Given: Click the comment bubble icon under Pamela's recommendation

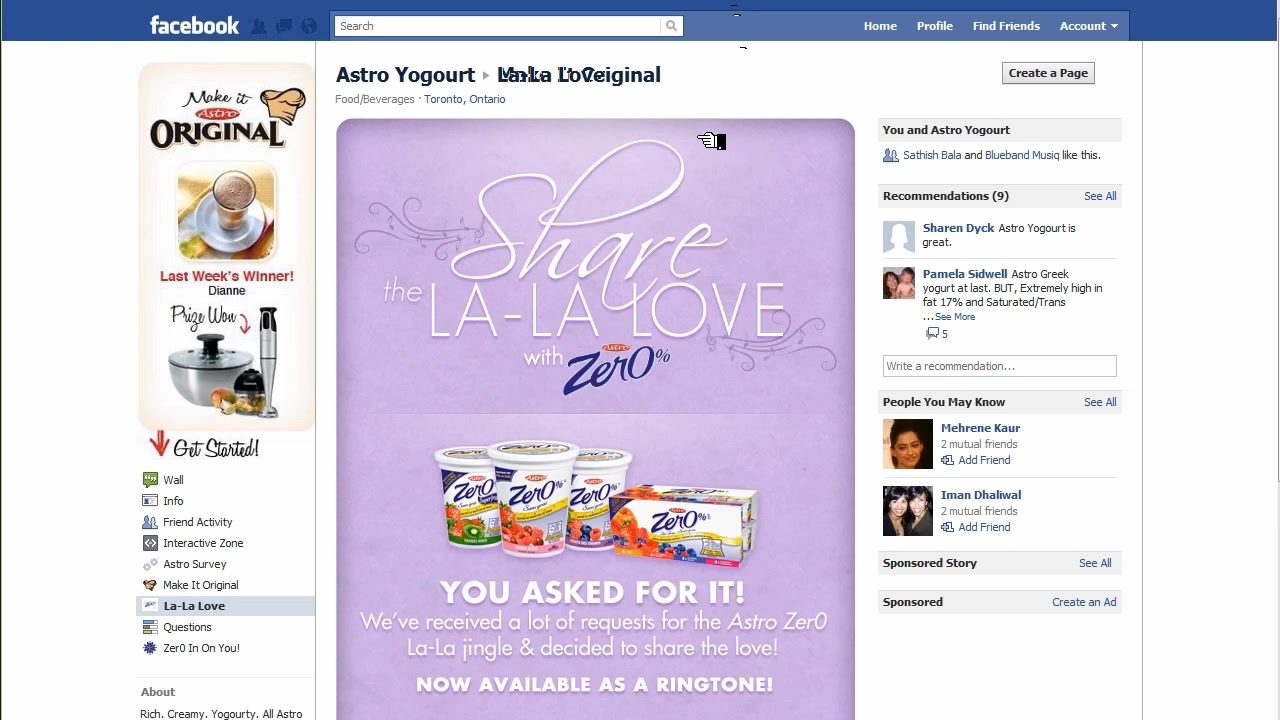Looking at the screenshot, I should [x=932, y=334].
